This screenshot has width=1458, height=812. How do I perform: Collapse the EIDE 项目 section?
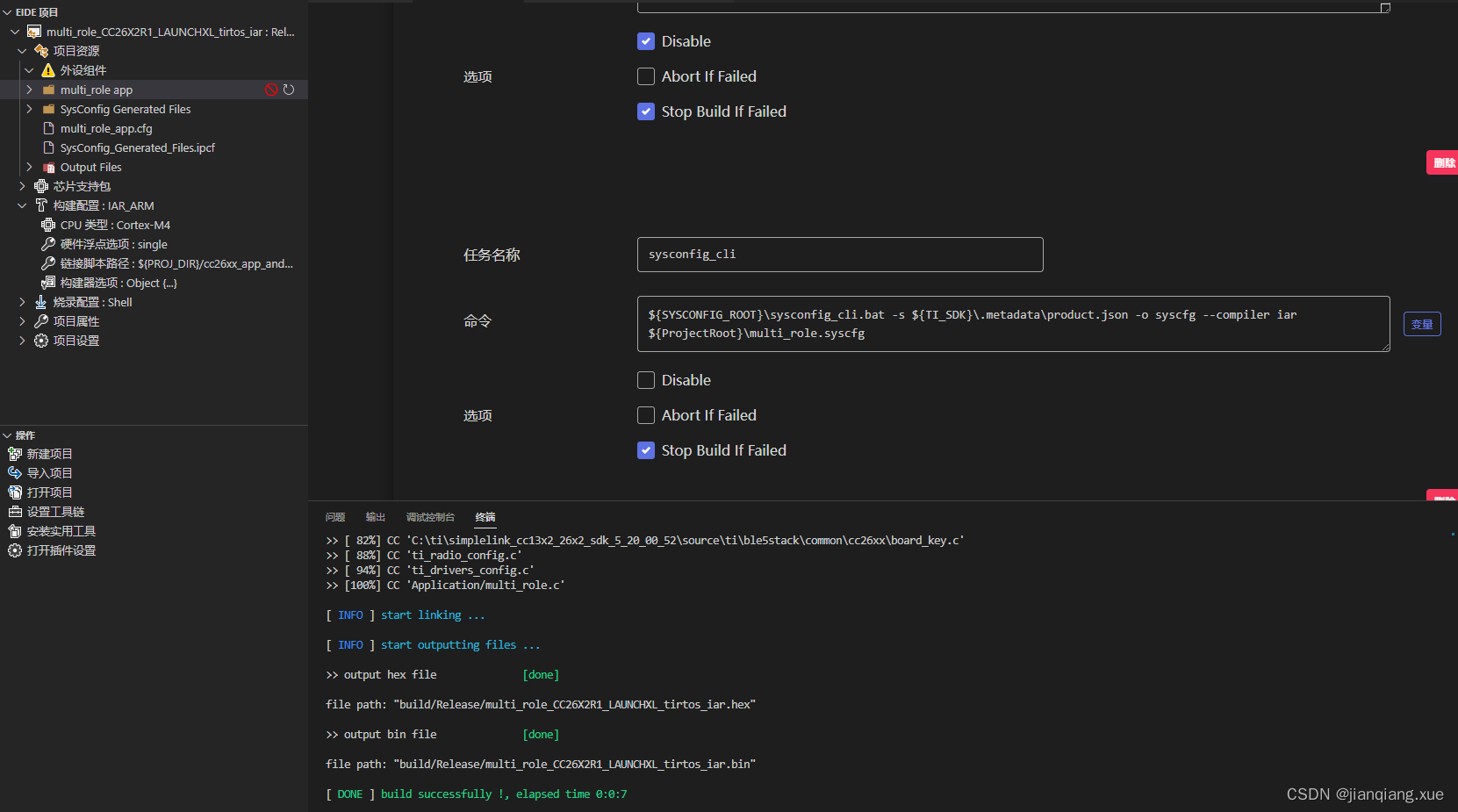tap(8, 12)
